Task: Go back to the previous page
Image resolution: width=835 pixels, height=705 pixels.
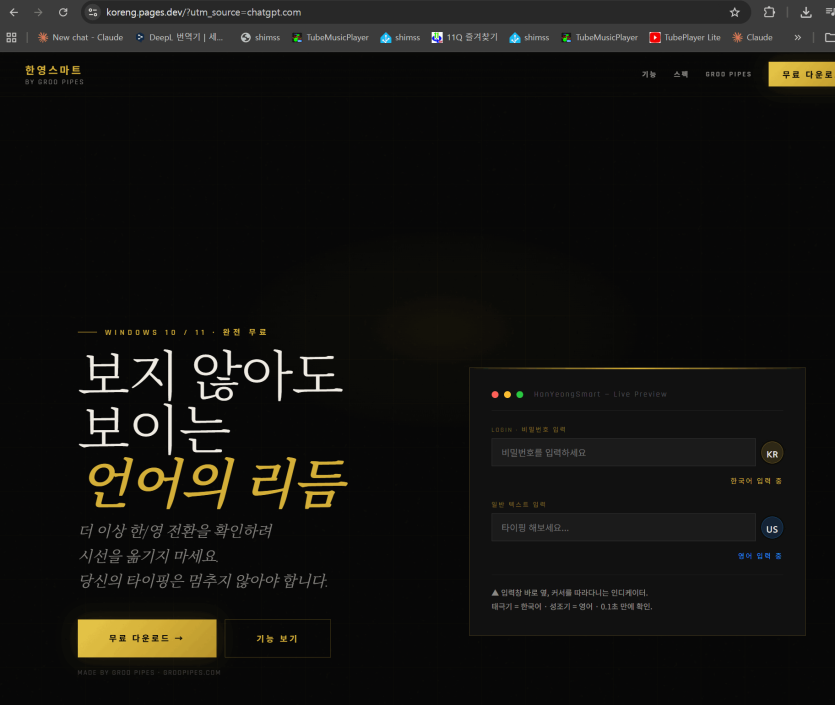Action: [x=14, y=12]
